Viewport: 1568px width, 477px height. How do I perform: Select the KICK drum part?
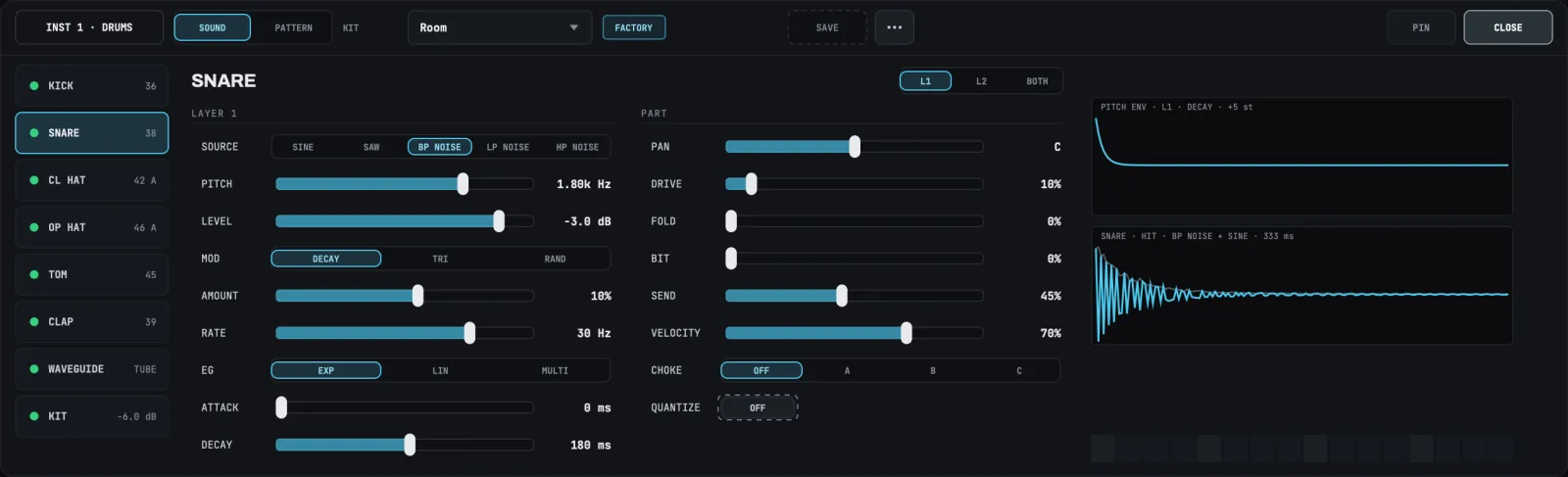[92, 86]
